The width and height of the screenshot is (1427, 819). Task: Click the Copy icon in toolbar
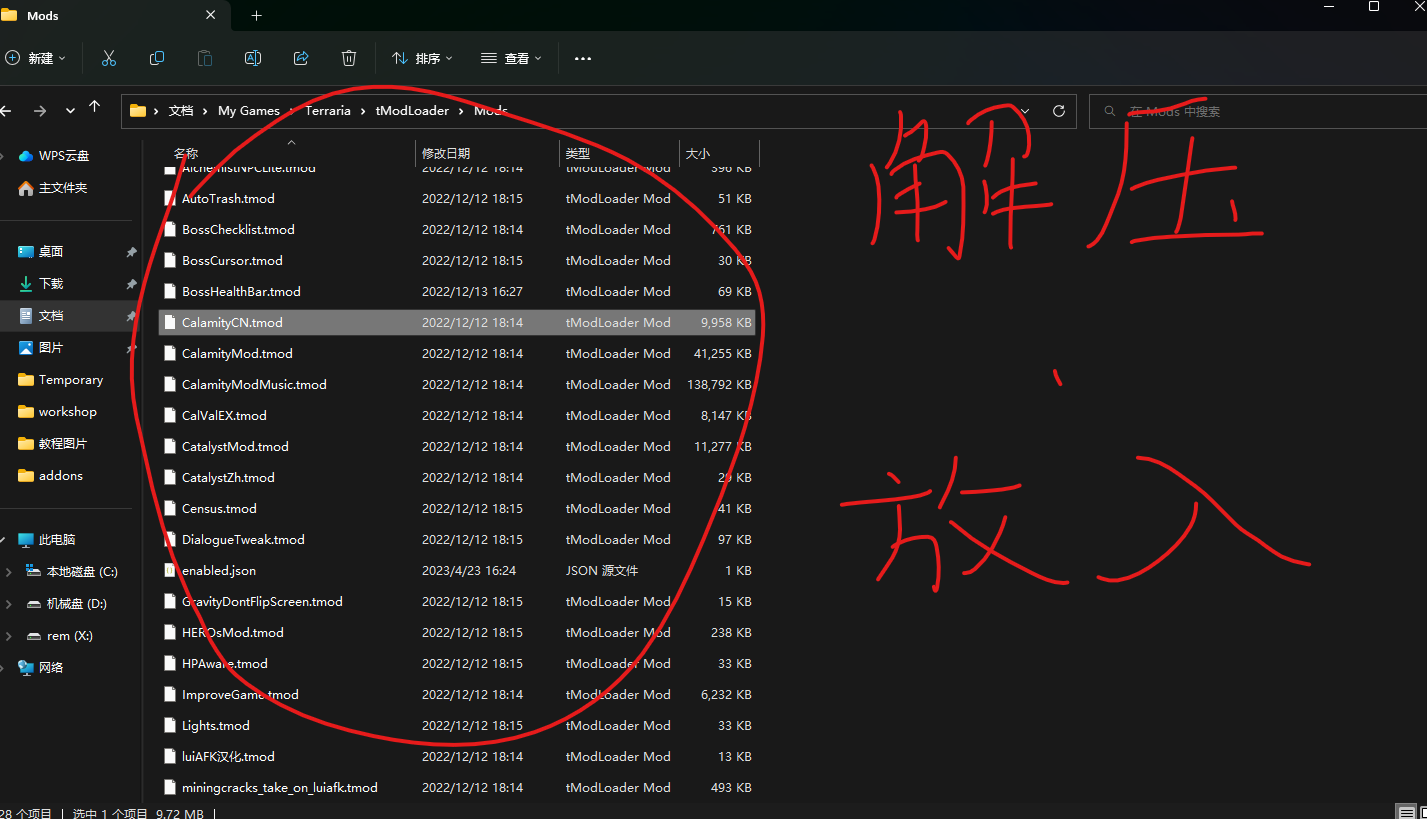click(x=157, y=58)
